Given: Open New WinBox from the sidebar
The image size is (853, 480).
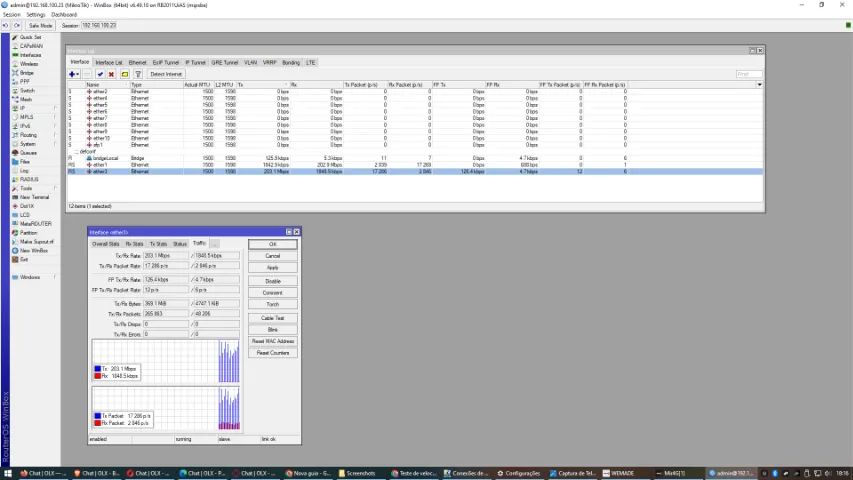Looking at the screenshot, I should (34, 250).
